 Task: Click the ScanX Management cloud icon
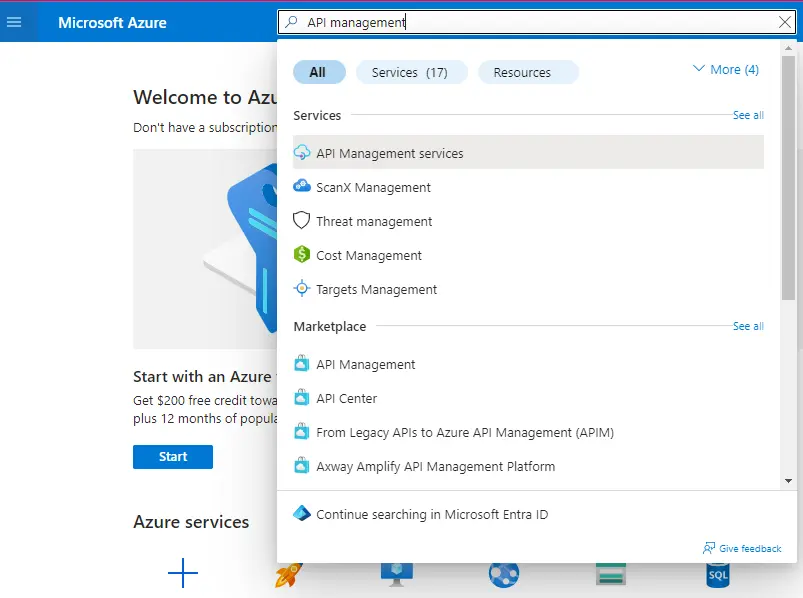coord(302,186)
